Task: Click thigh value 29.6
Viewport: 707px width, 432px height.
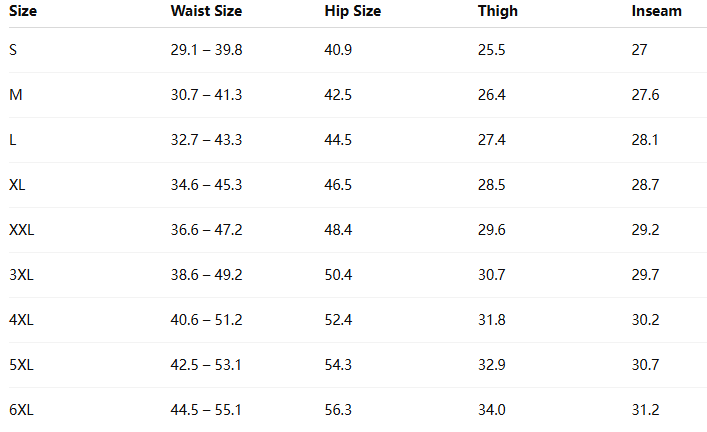Action: [492, 230]
